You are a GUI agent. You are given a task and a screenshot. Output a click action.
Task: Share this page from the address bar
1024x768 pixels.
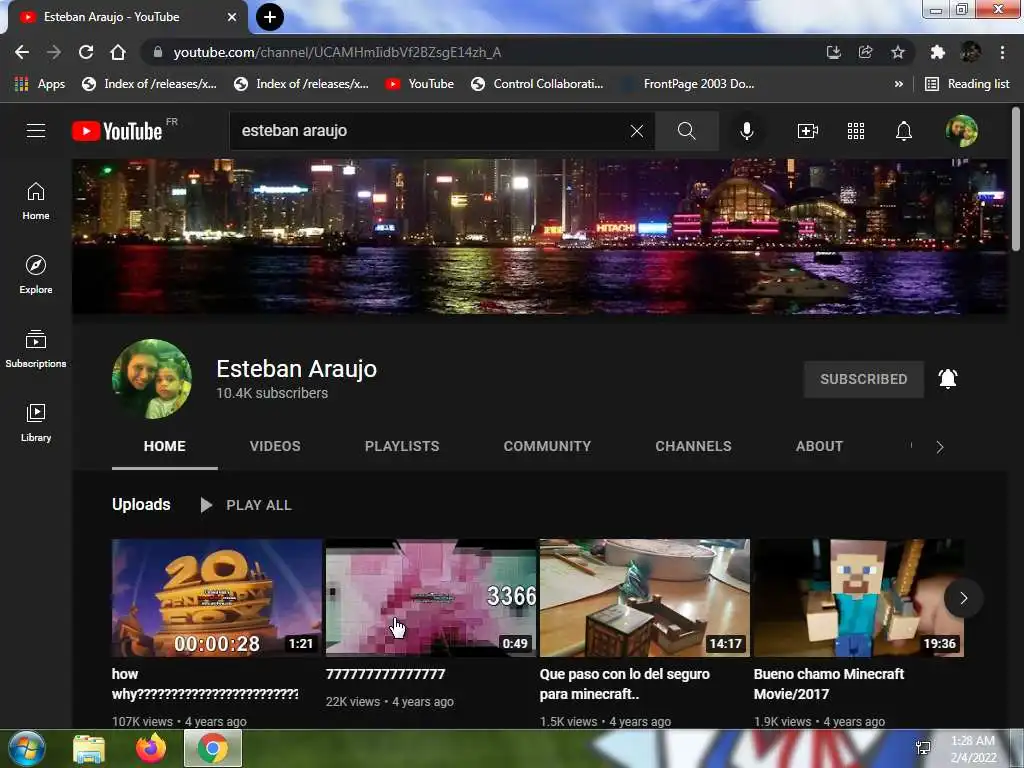(865, 52)
